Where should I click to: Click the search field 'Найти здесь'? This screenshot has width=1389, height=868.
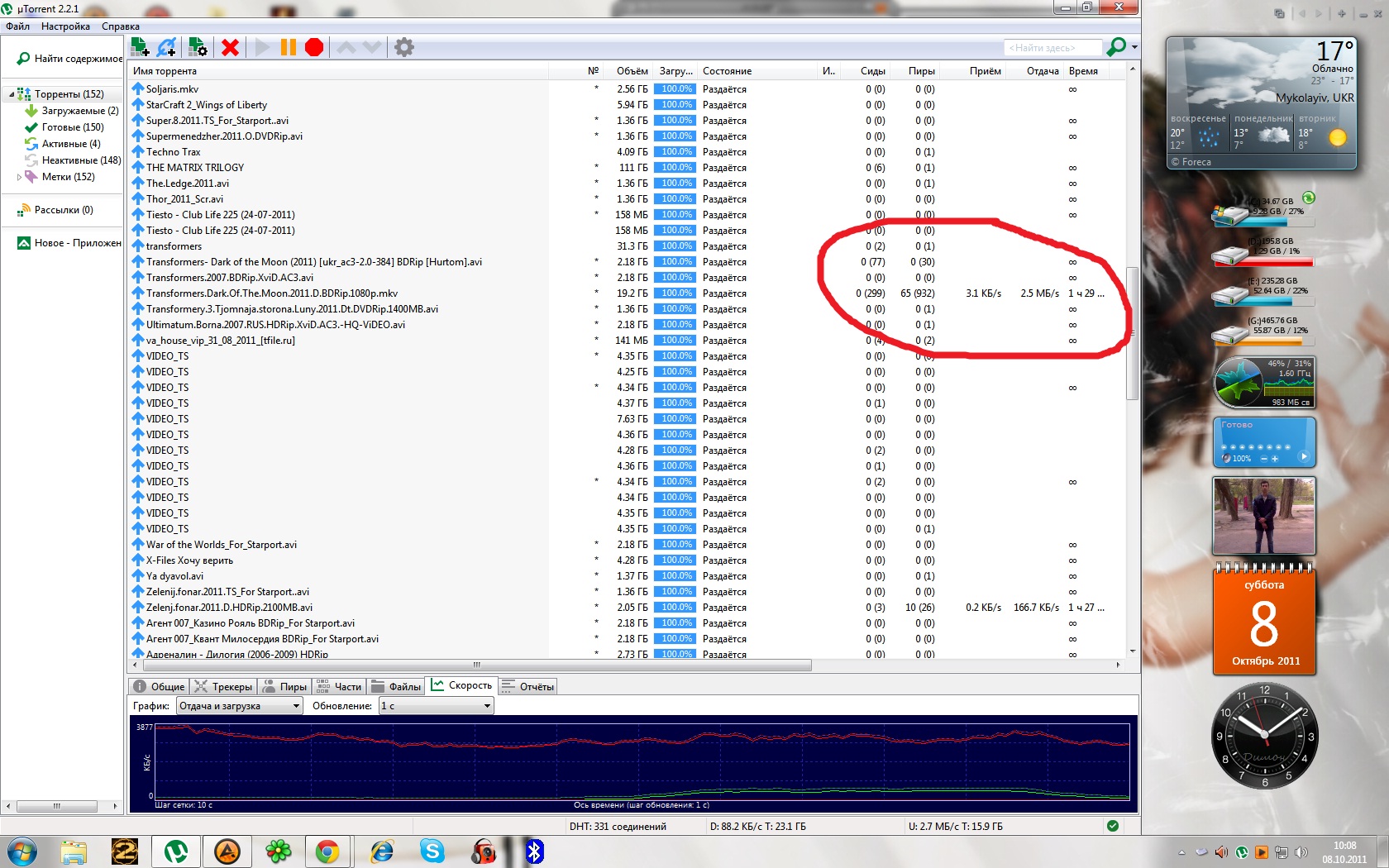(x=1052, y=48)
